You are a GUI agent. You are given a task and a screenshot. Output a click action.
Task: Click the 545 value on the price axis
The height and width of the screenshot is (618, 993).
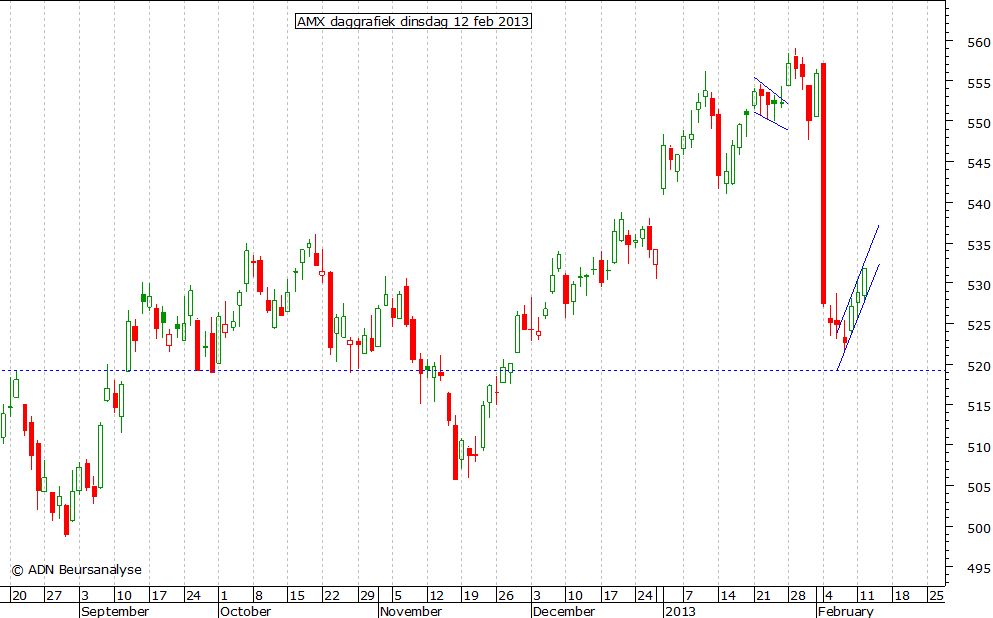(x=978, y=163)
